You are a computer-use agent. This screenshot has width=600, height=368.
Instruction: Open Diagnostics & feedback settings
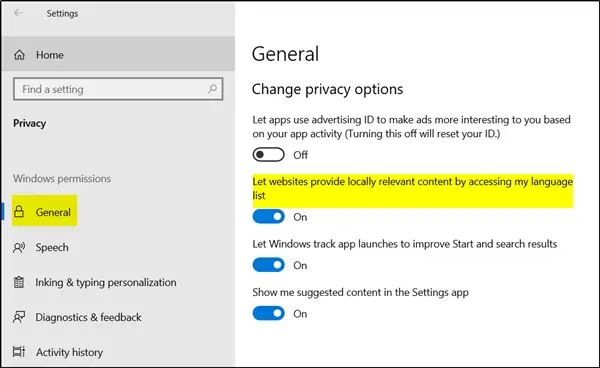click(88, 317)
